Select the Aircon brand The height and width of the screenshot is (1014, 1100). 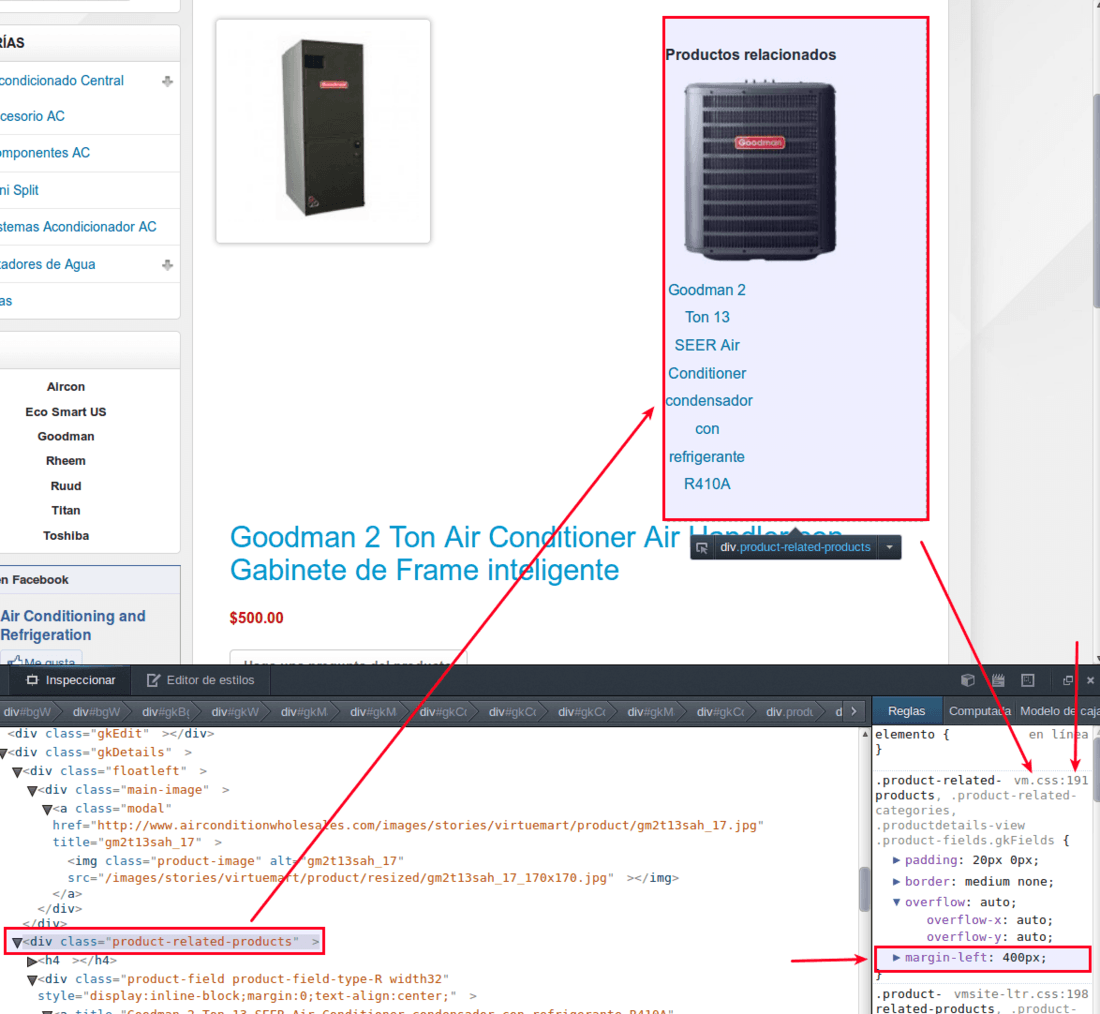[66, 387]
